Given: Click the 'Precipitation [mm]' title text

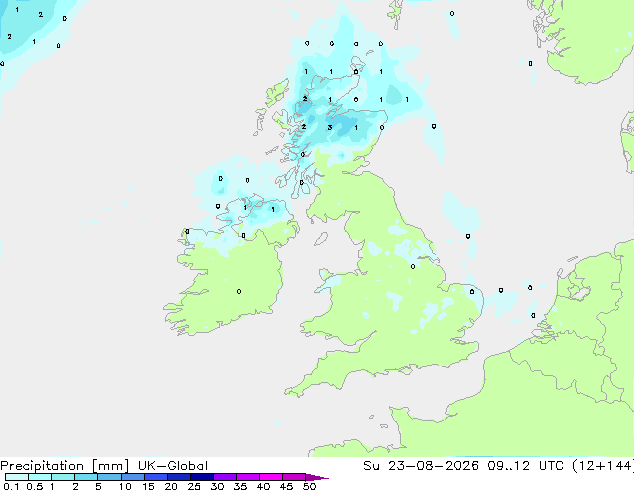Looking at the screenshot, I should click(64, 466).
